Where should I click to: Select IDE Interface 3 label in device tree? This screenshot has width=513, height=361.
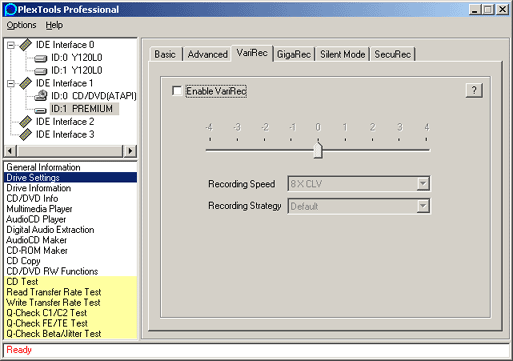pyautogui.click(x=65, y=134)
